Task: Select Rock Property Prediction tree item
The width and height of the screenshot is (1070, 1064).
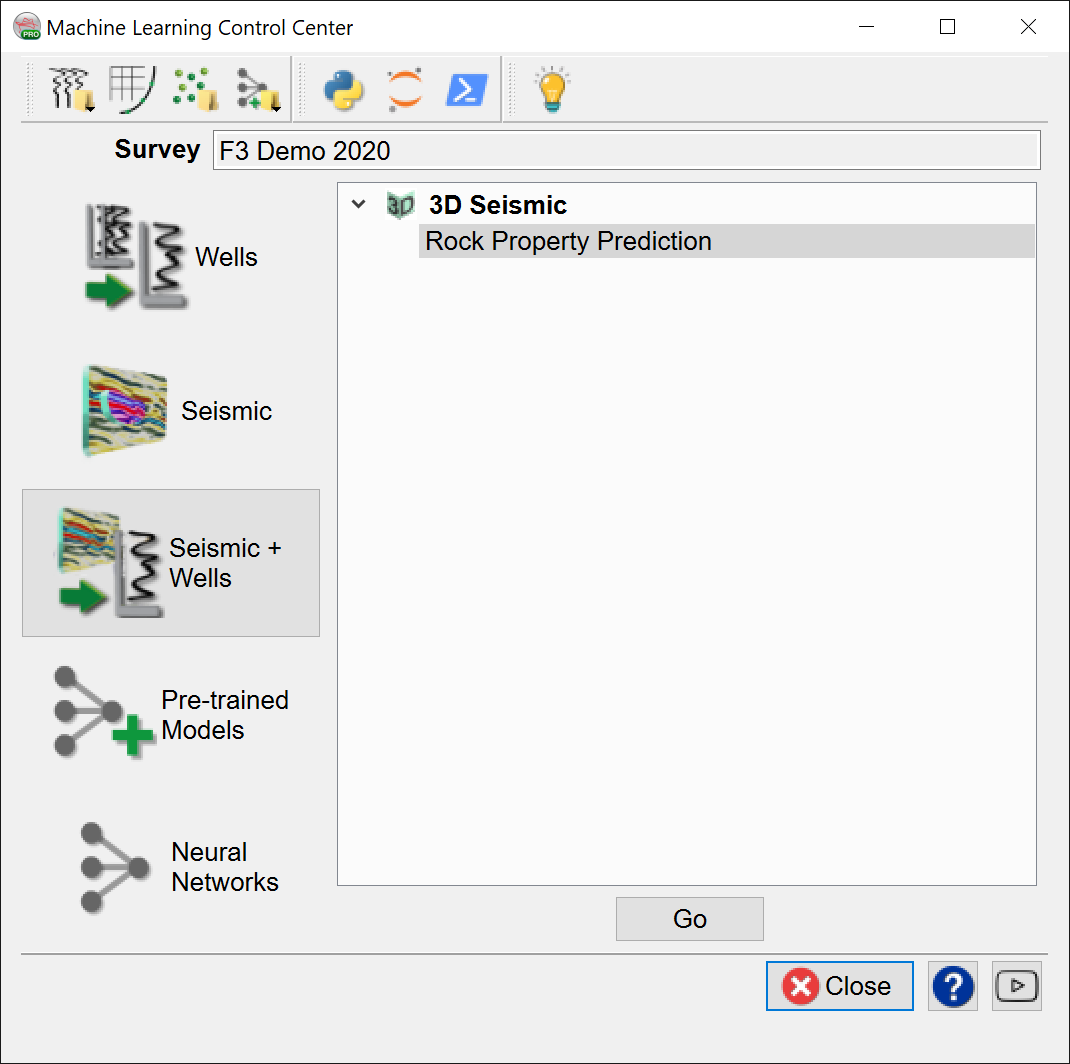Action: pyautogui.click(x=568, y=242)
